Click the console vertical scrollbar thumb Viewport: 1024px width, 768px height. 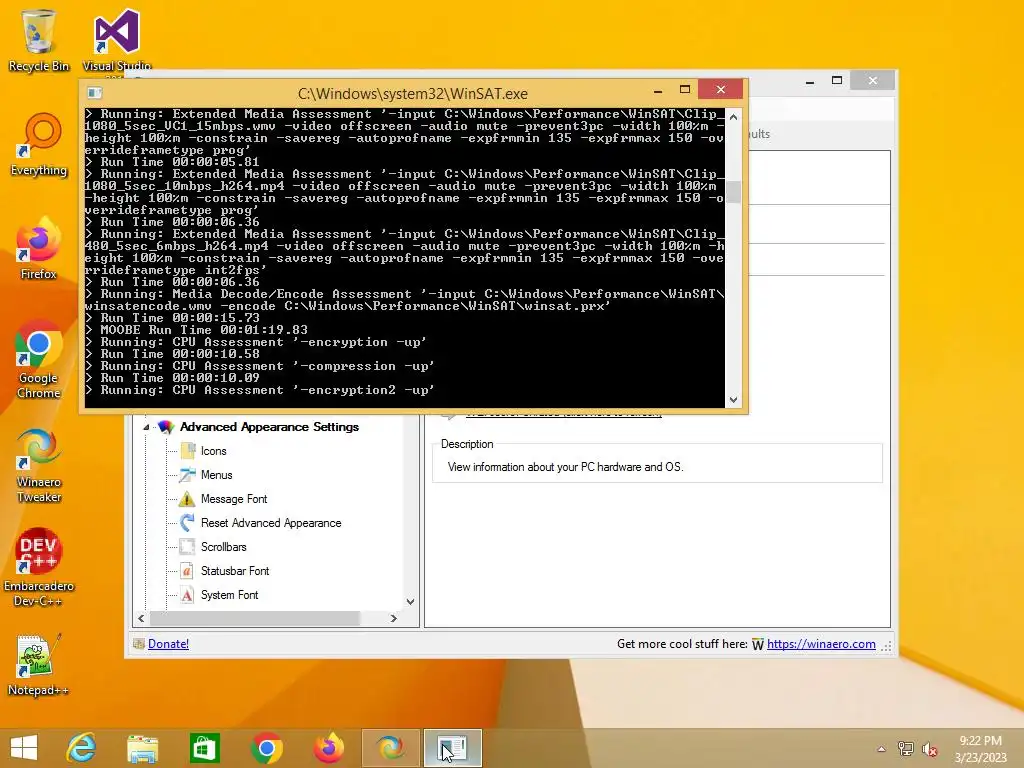733,192
